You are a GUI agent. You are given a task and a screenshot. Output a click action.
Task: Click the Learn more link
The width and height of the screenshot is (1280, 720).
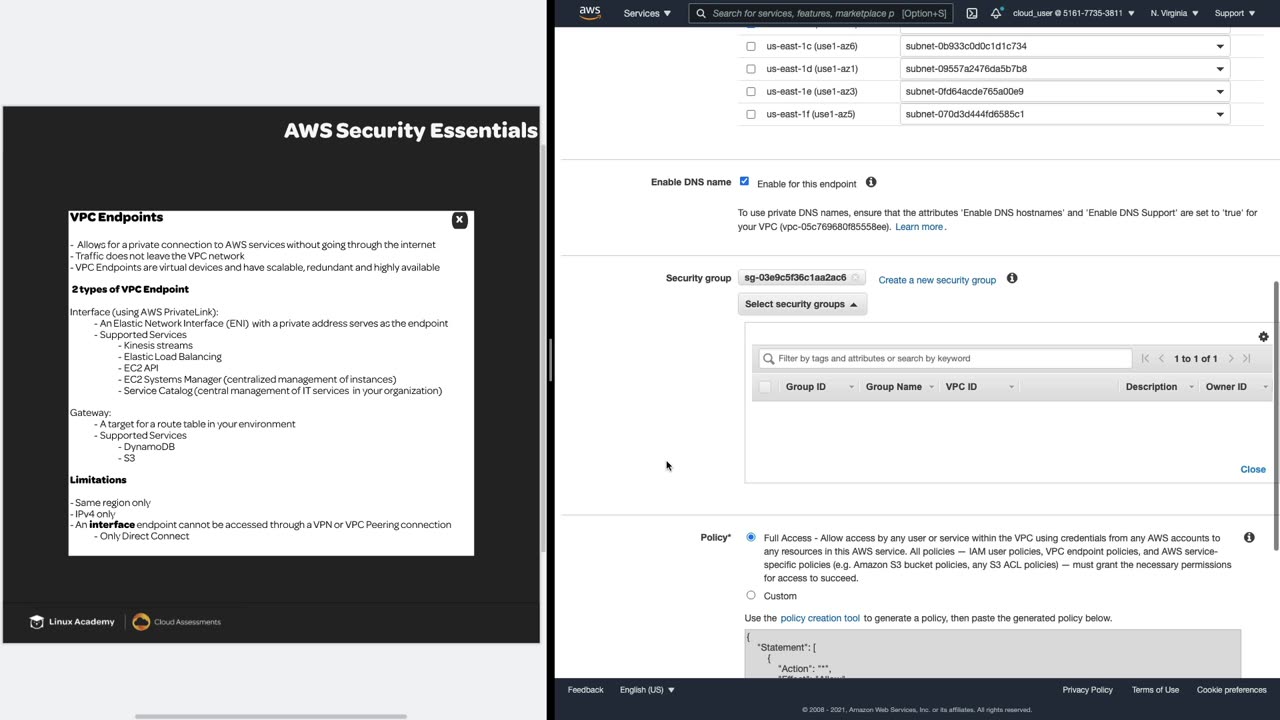tap(919, 227)
